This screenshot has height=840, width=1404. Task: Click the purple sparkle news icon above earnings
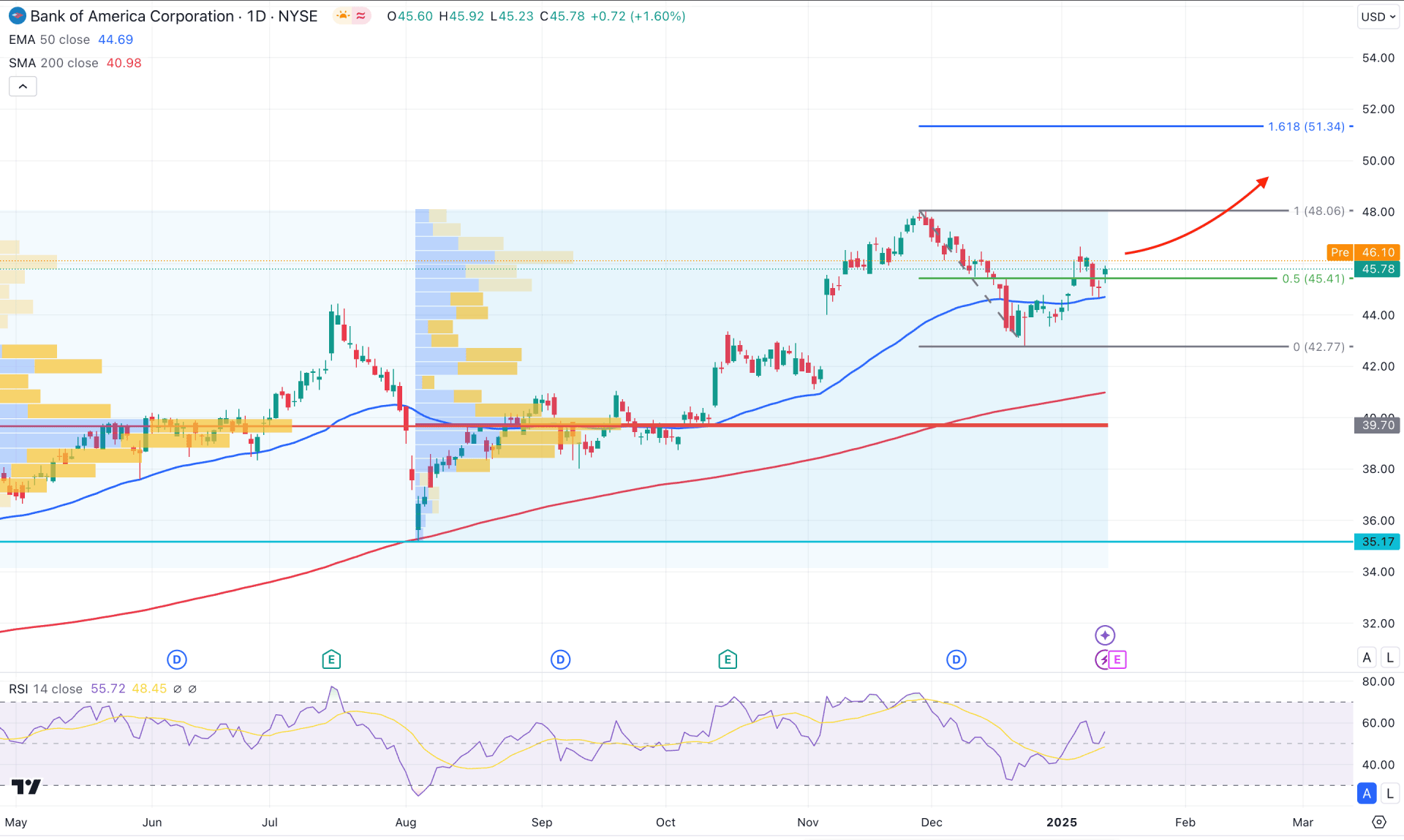click(1105, 635)
